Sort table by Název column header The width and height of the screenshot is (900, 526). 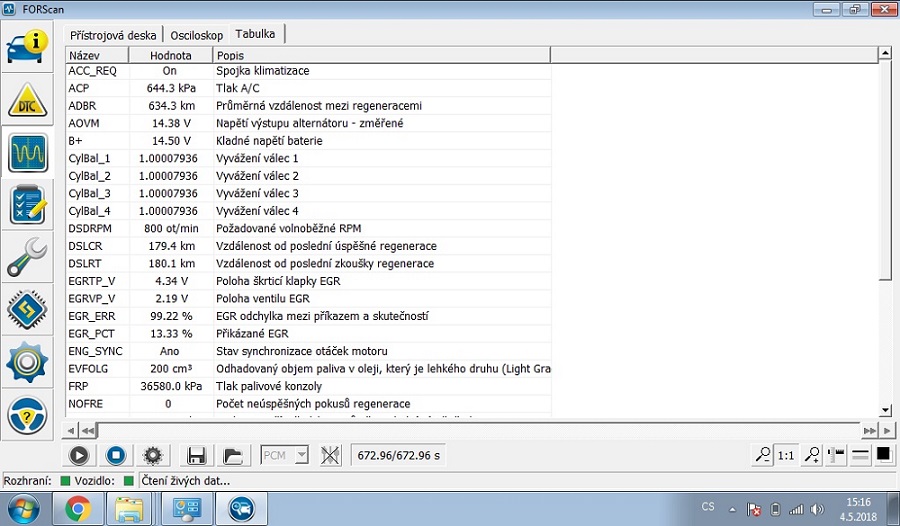point(97,55)
